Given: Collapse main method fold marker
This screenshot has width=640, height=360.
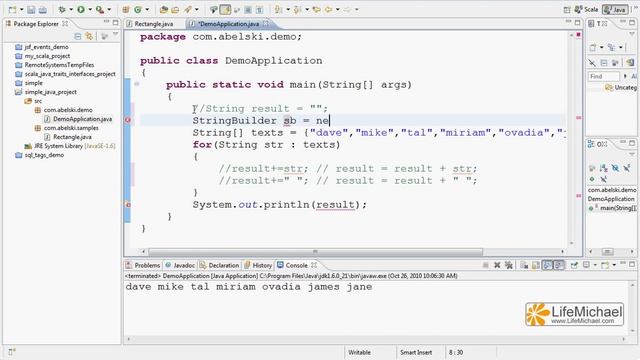Looking at the screenshot, I should (x=137, y=84).
